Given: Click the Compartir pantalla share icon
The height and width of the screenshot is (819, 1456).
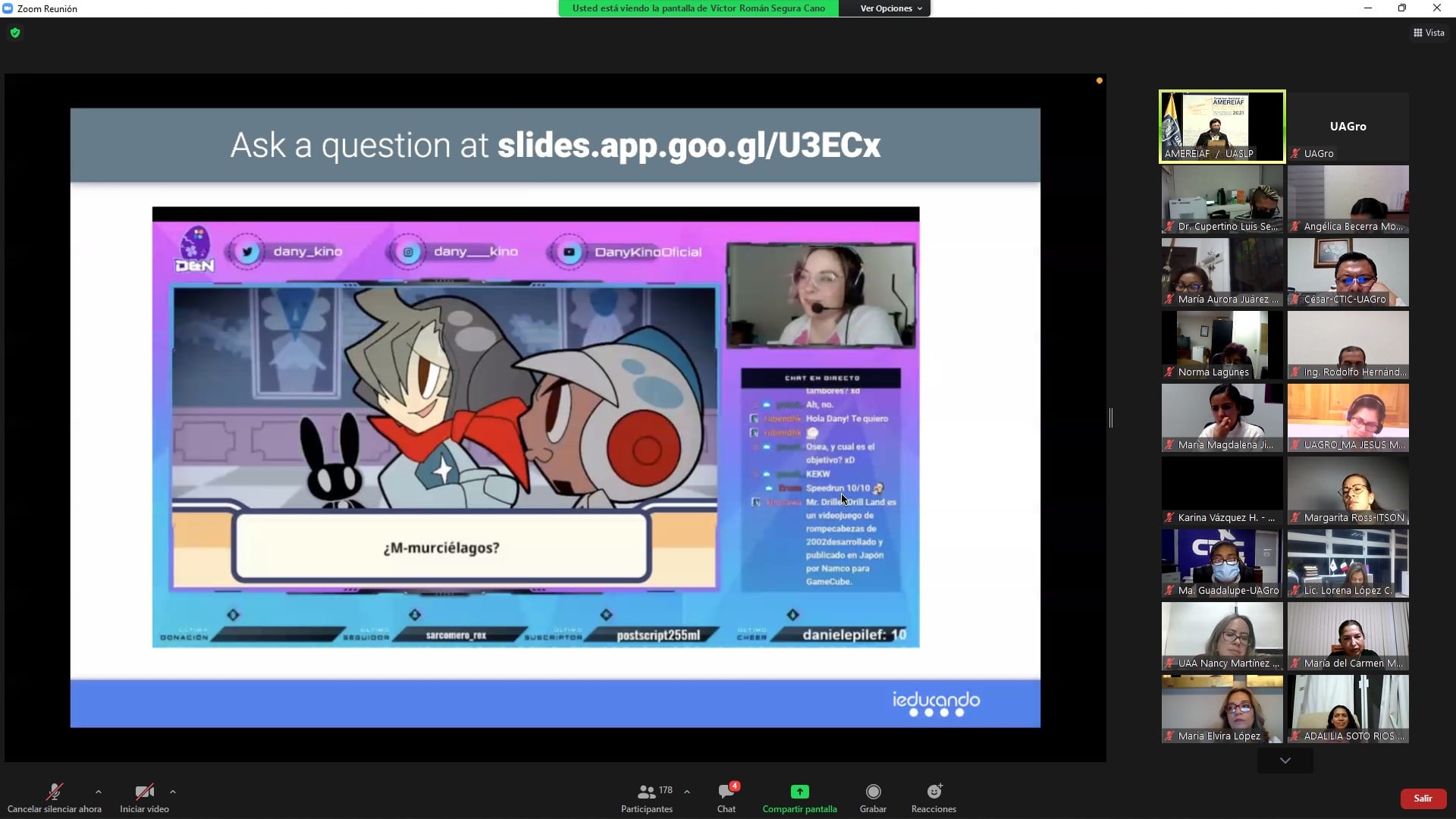Looking at the screenshot, I should 799,792.
